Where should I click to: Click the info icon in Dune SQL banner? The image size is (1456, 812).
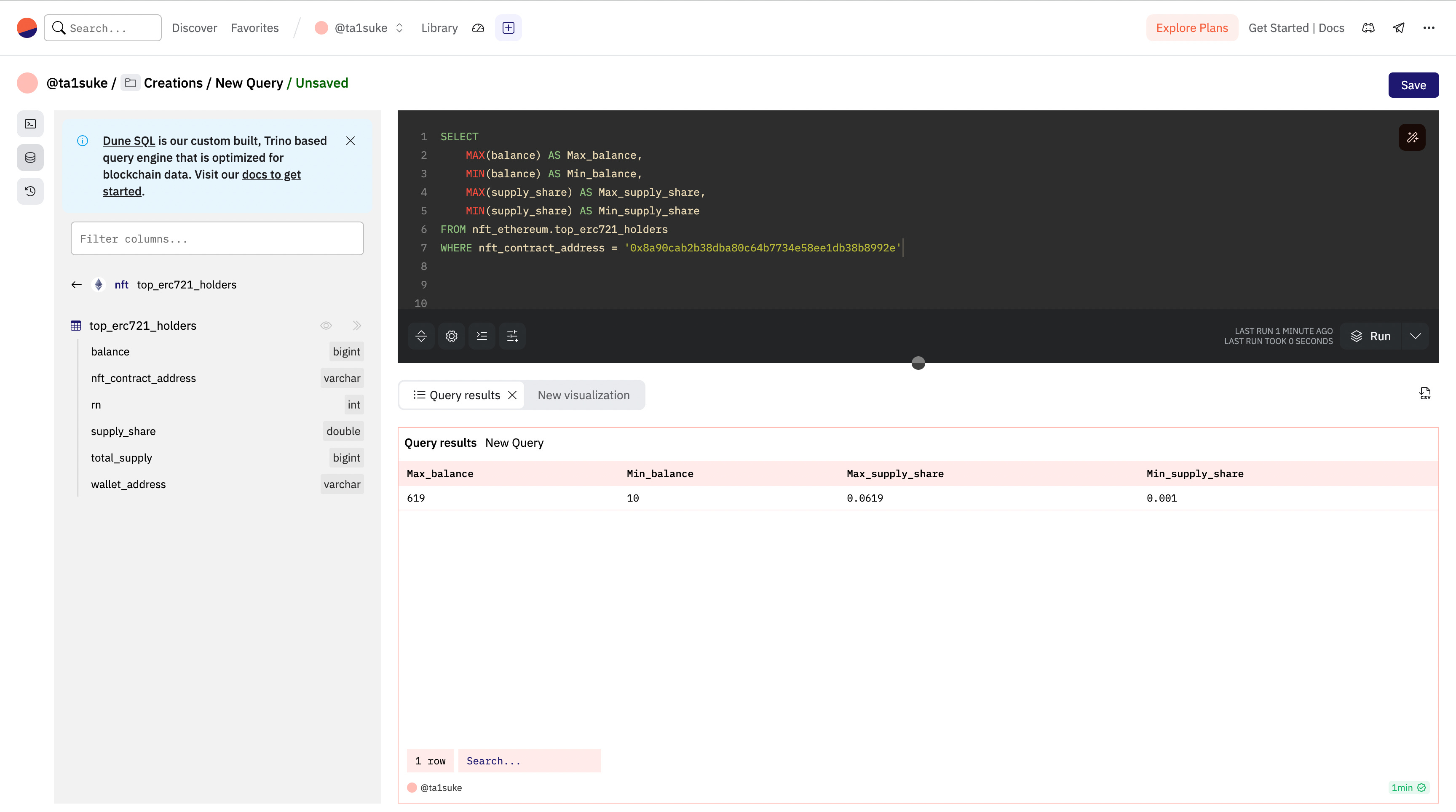pyautogui.click(x=83, y=141)
